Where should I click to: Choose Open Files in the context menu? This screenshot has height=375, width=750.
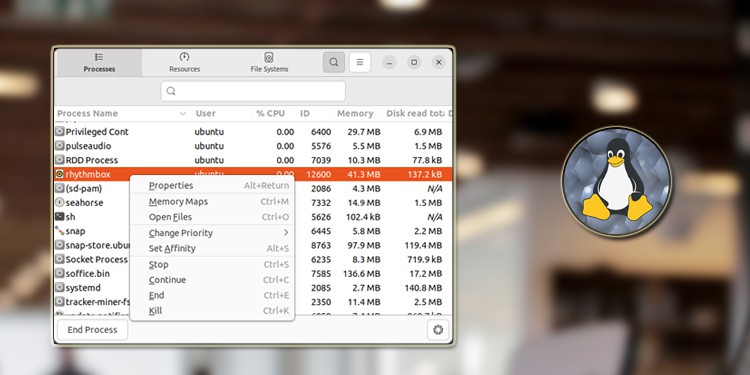(212, 217)
